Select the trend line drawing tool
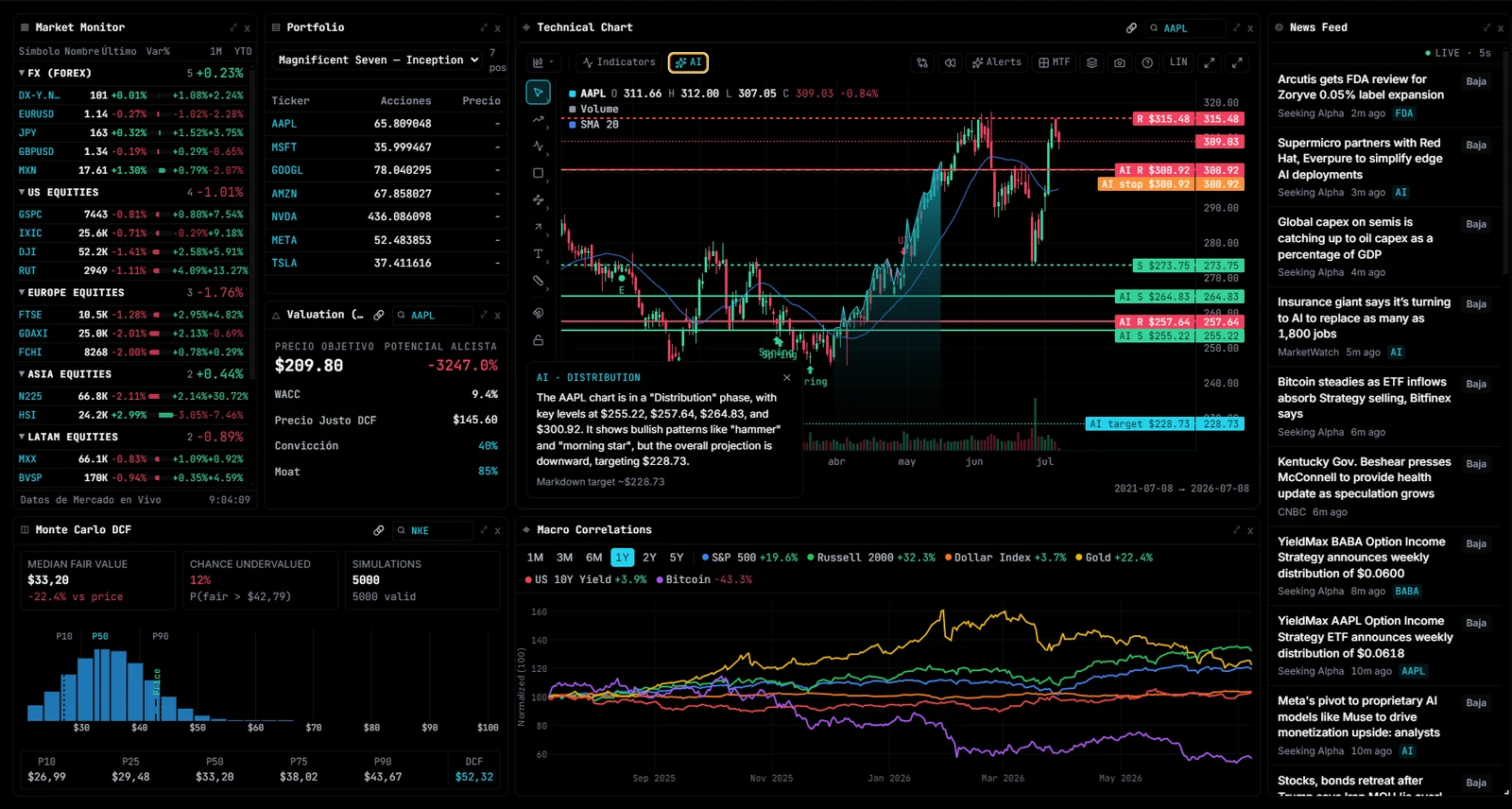1512x809 pixels. (538, 119)
